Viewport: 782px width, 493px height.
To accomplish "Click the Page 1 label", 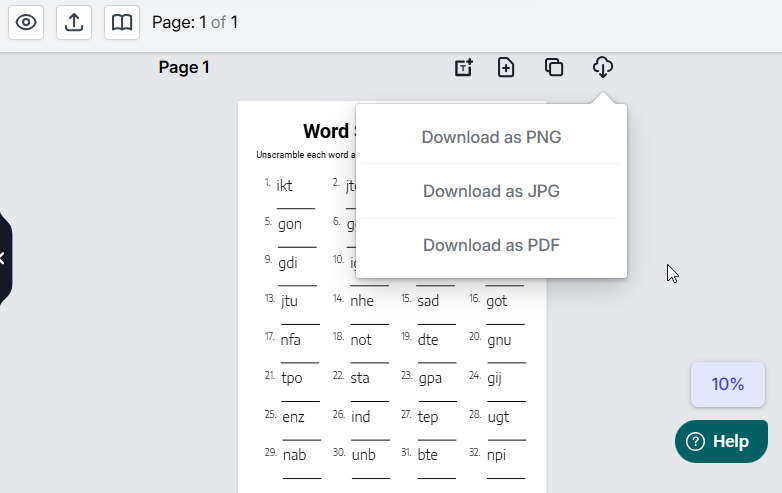I will click(184, 68).
